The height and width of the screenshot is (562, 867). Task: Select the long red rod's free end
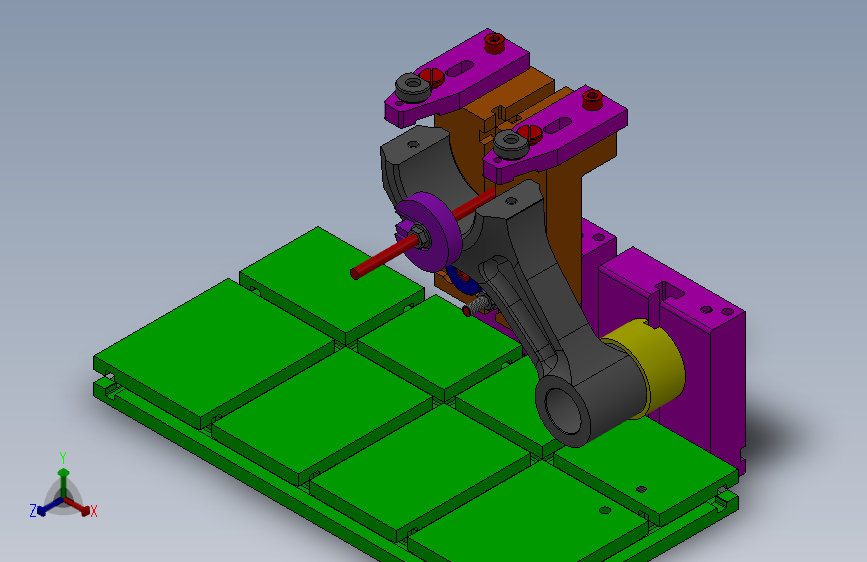(x=357, y=273)
